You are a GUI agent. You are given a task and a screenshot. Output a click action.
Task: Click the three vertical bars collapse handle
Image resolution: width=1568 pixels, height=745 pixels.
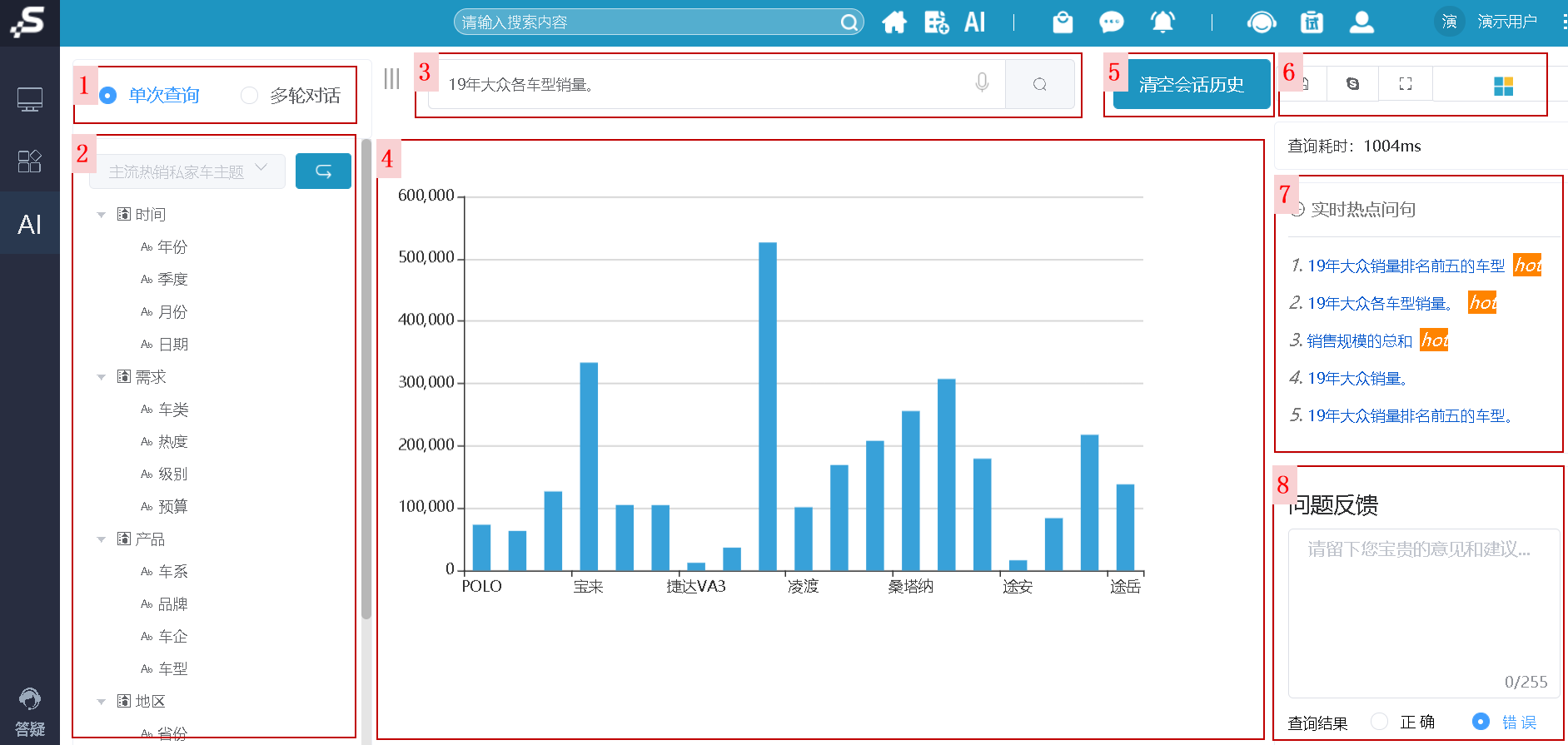pos(391,79)
